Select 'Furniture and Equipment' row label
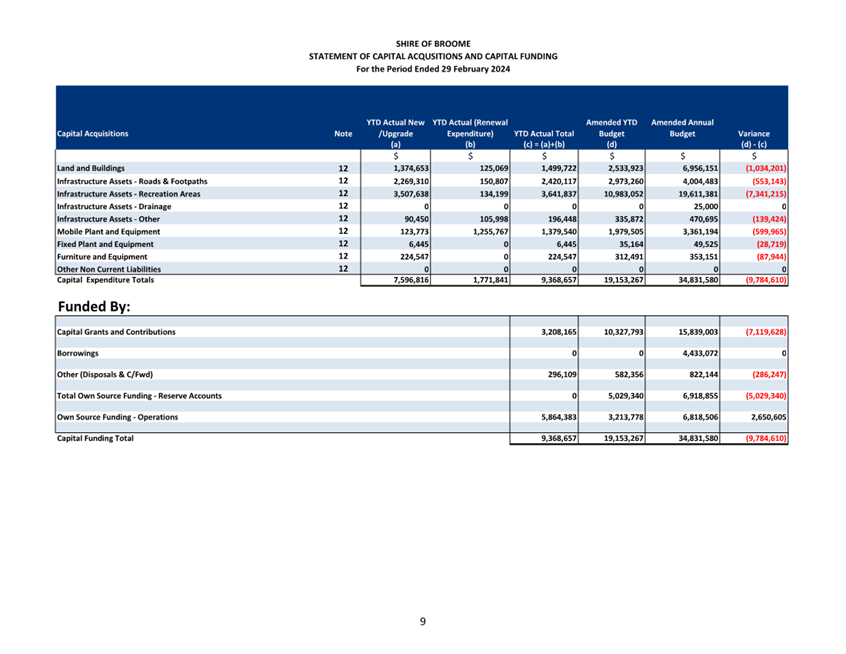This screenshot has height=654, width=846. pyautogui.click(x=102, y=257)
